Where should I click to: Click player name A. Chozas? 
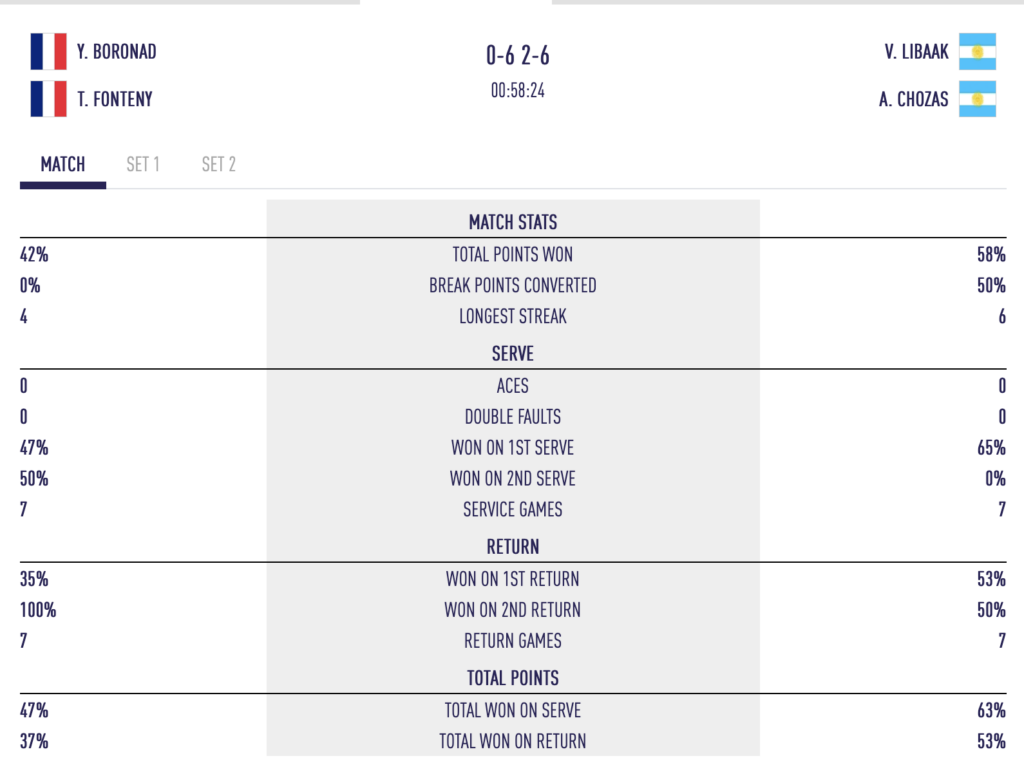pyautogui.click(x=913, y=99)
